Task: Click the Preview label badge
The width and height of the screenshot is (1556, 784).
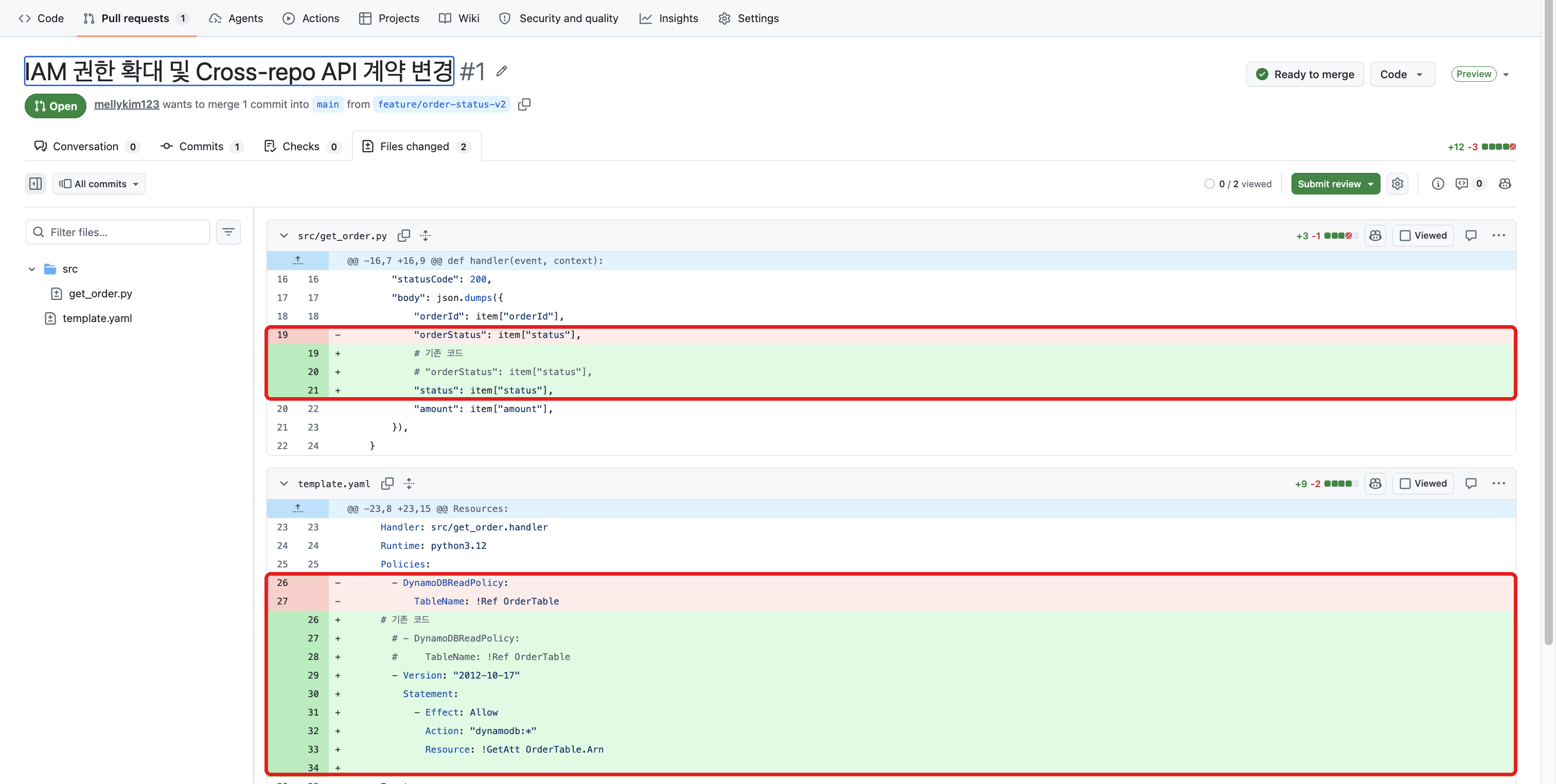Action: click(1473, 74)
